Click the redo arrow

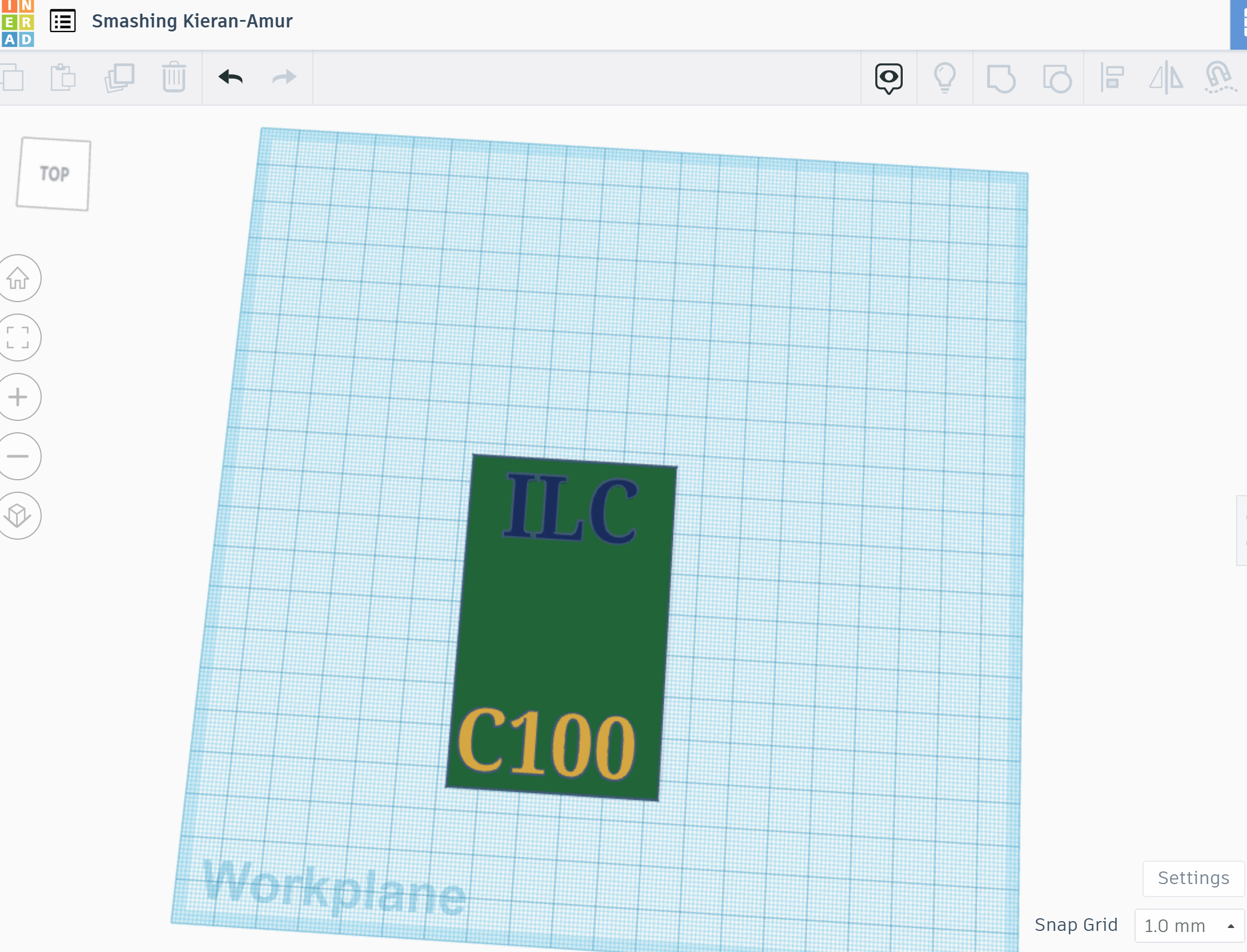point(284,77)
